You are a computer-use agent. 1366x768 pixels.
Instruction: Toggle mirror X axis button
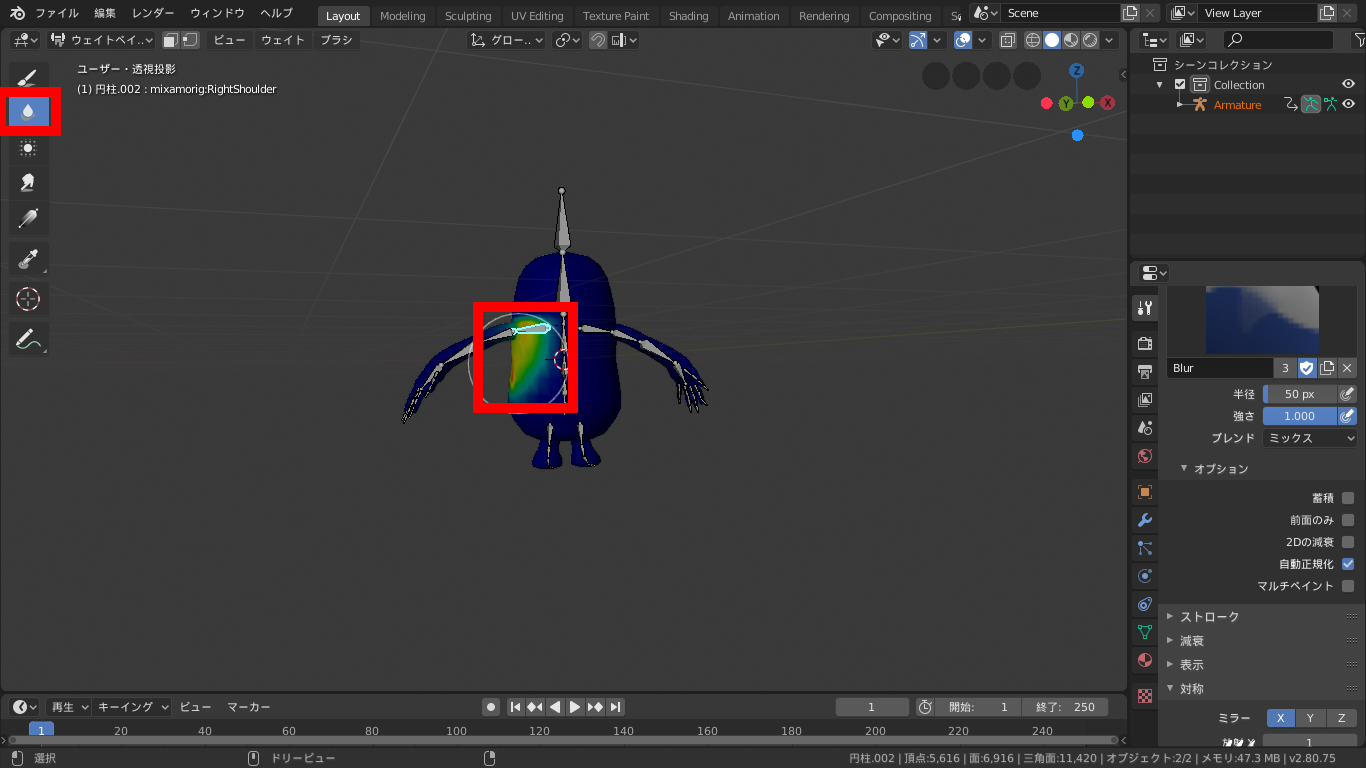[1280, 718]
